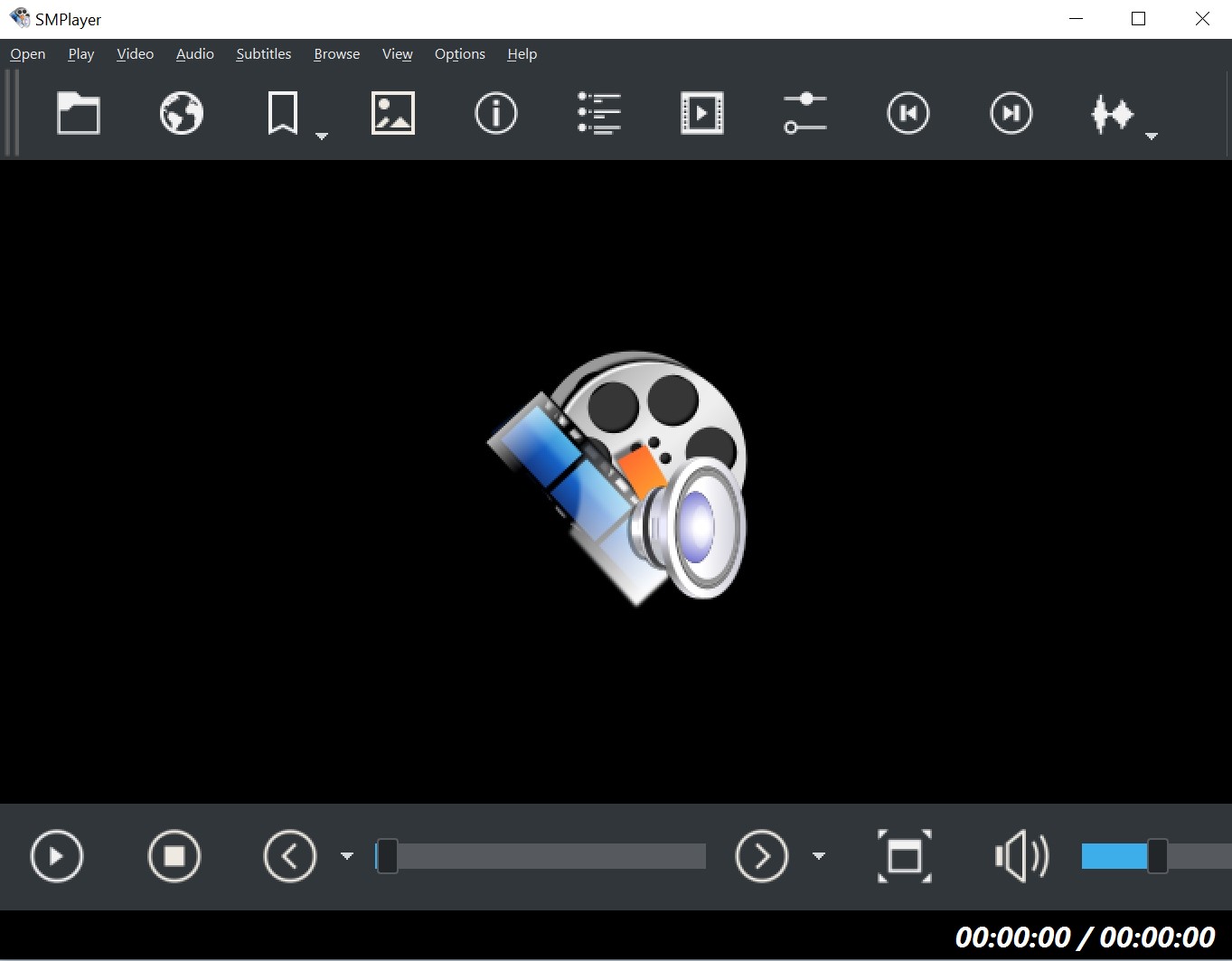Viewport: 1232px width, 961px height.
Task: Click the volume slider handle
Action: click(1158, 856)
